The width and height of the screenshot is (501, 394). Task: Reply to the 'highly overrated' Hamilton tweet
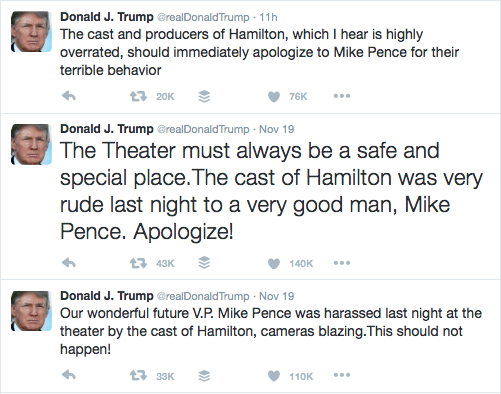tap(69, 96)
